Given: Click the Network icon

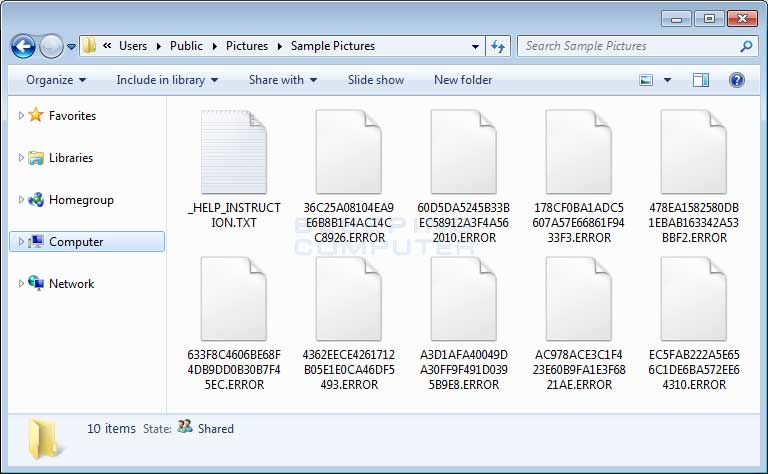Looking at the screenshot, I should click(x=36, y=283).
